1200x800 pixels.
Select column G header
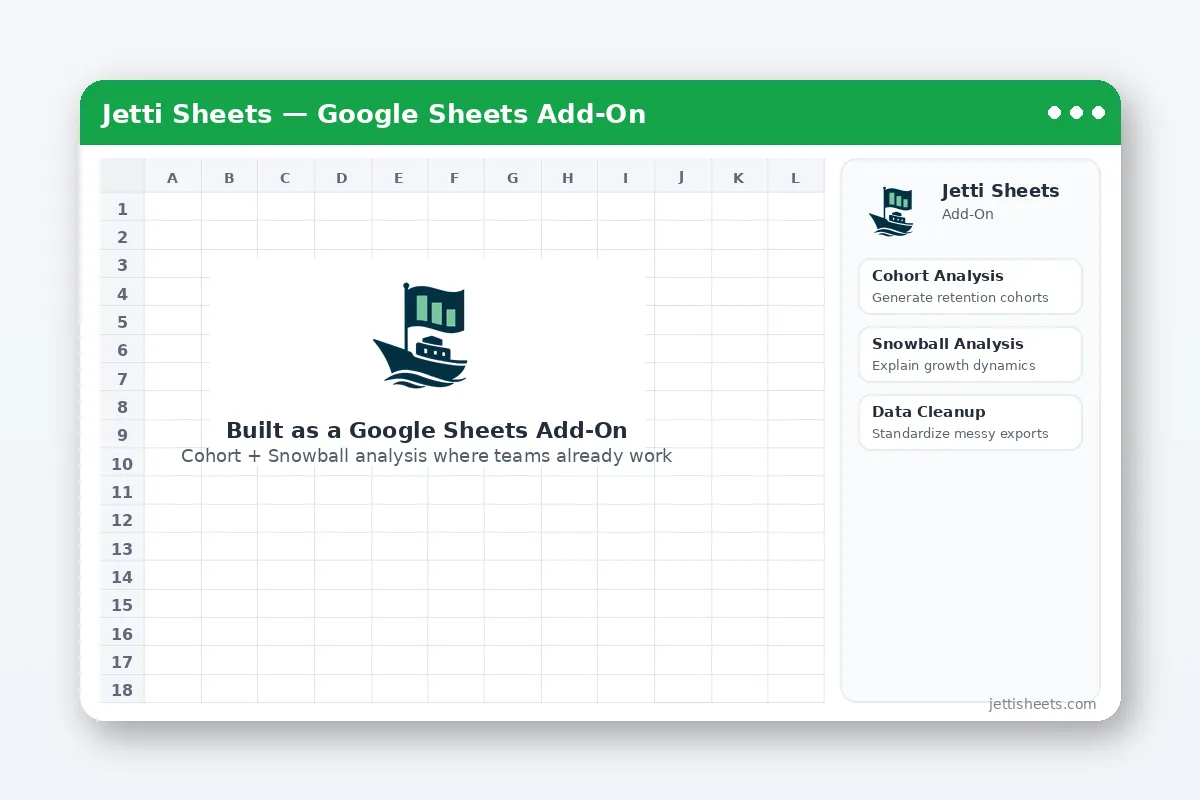pos(512,178)
